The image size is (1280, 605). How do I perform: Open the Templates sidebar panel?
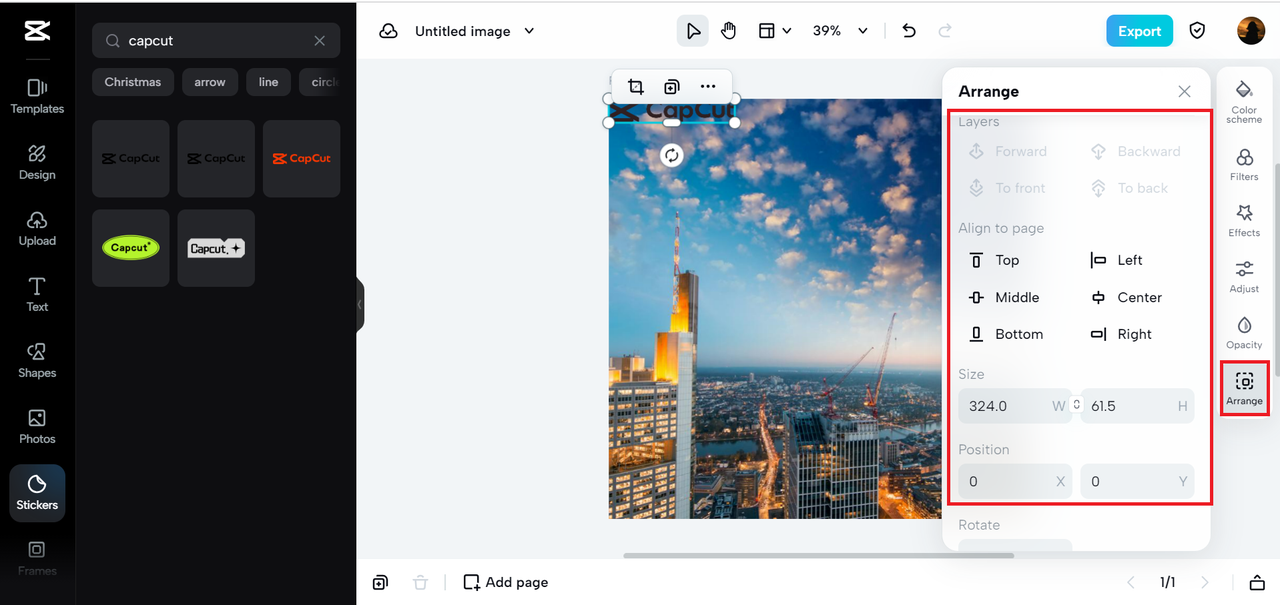pos(37,96)
